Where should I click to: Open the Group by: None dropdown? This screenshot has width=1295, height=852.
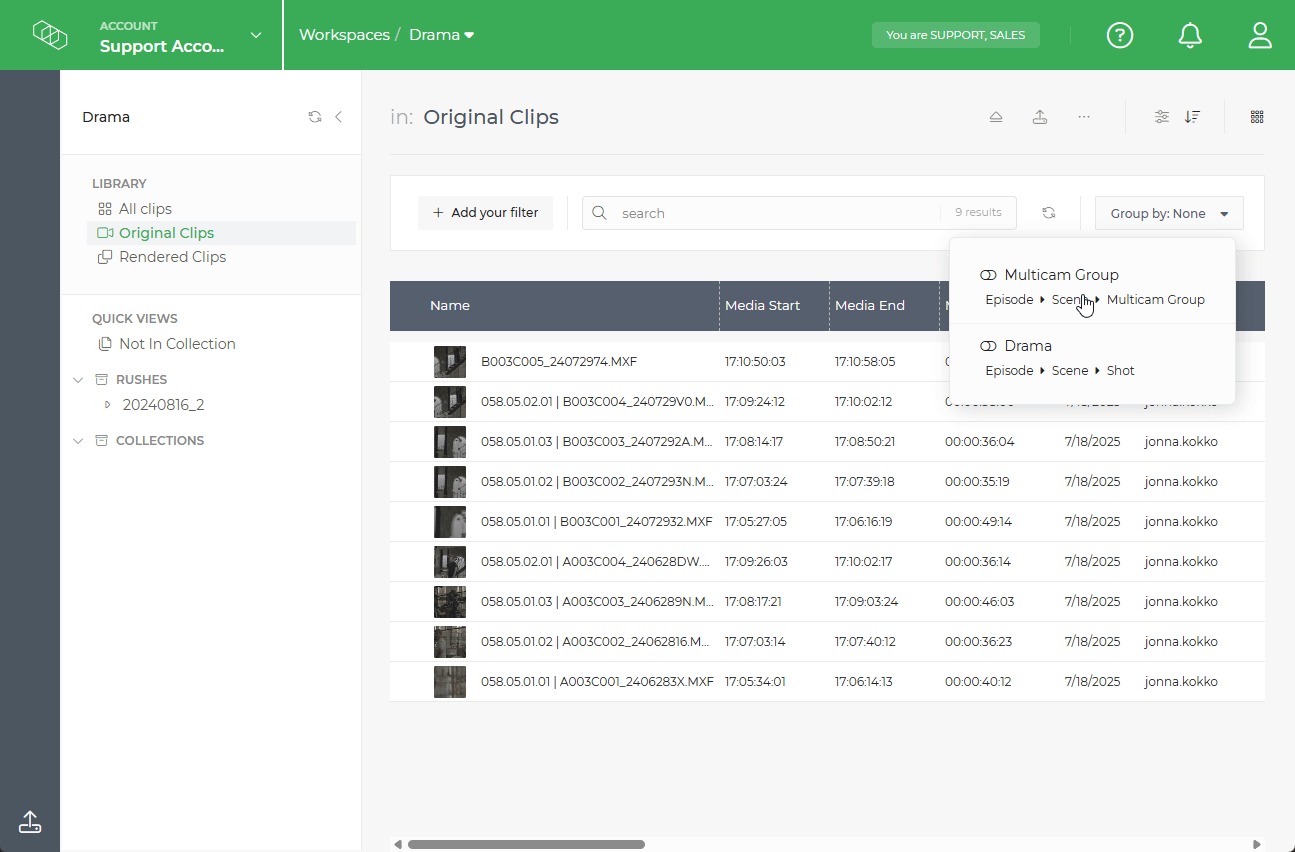point(1168,212)
